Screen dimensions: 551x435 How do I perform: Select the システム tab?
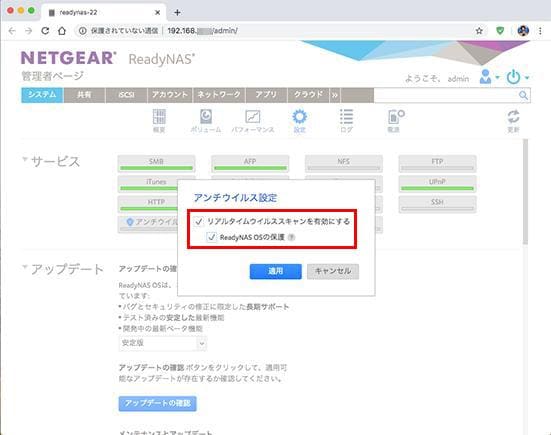point(42,95)
